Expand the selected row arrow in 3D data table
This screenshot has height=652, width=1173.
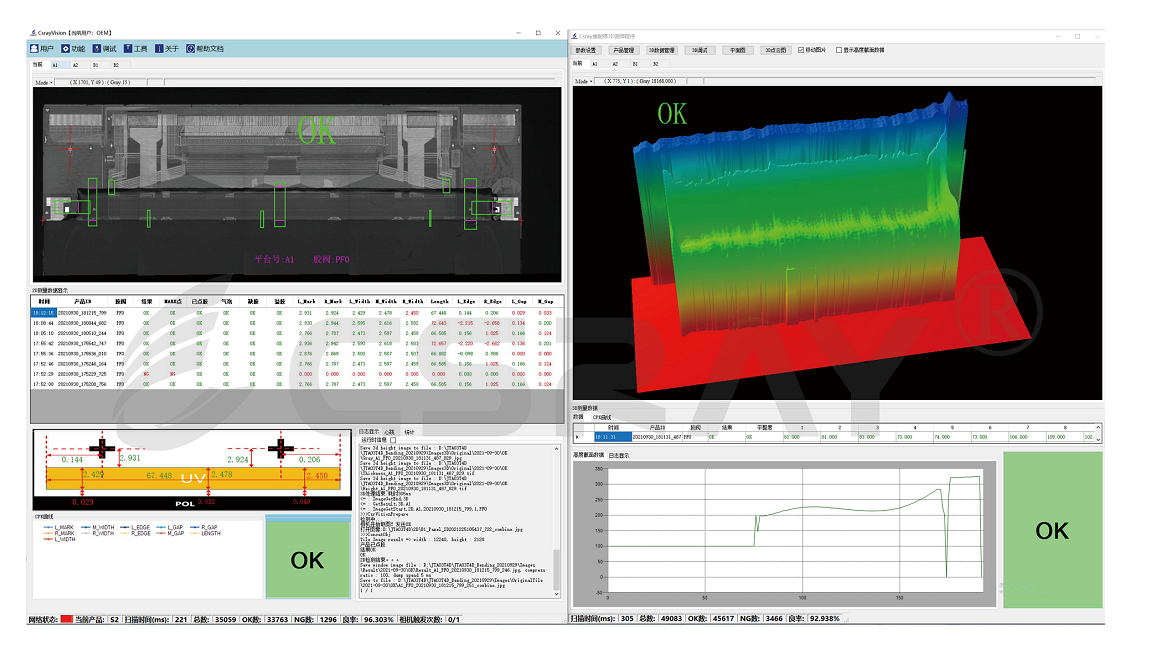tap(577, 437)
